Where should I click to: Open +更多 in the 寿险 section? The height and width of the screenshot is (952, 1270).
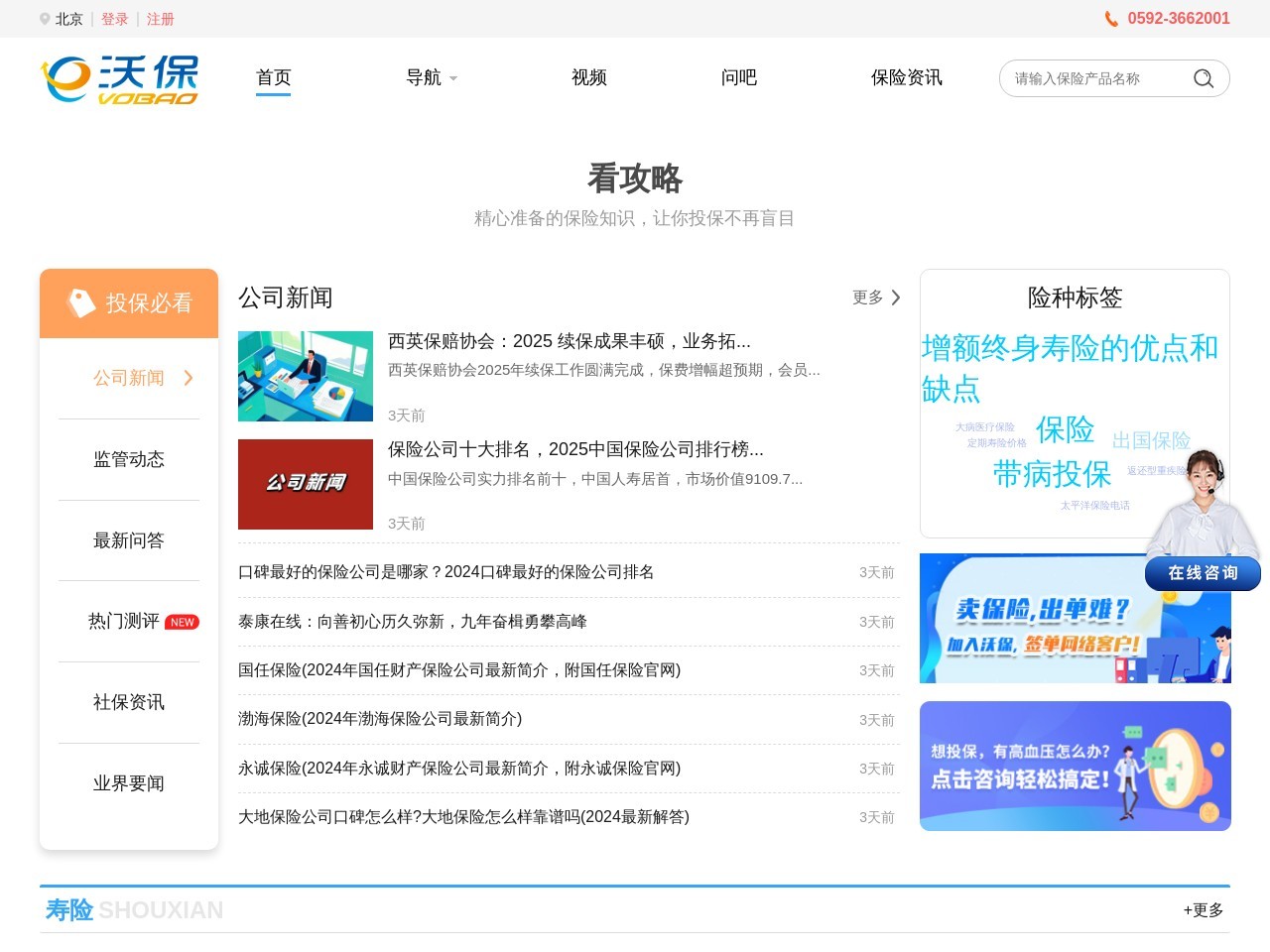(1204, 910)
